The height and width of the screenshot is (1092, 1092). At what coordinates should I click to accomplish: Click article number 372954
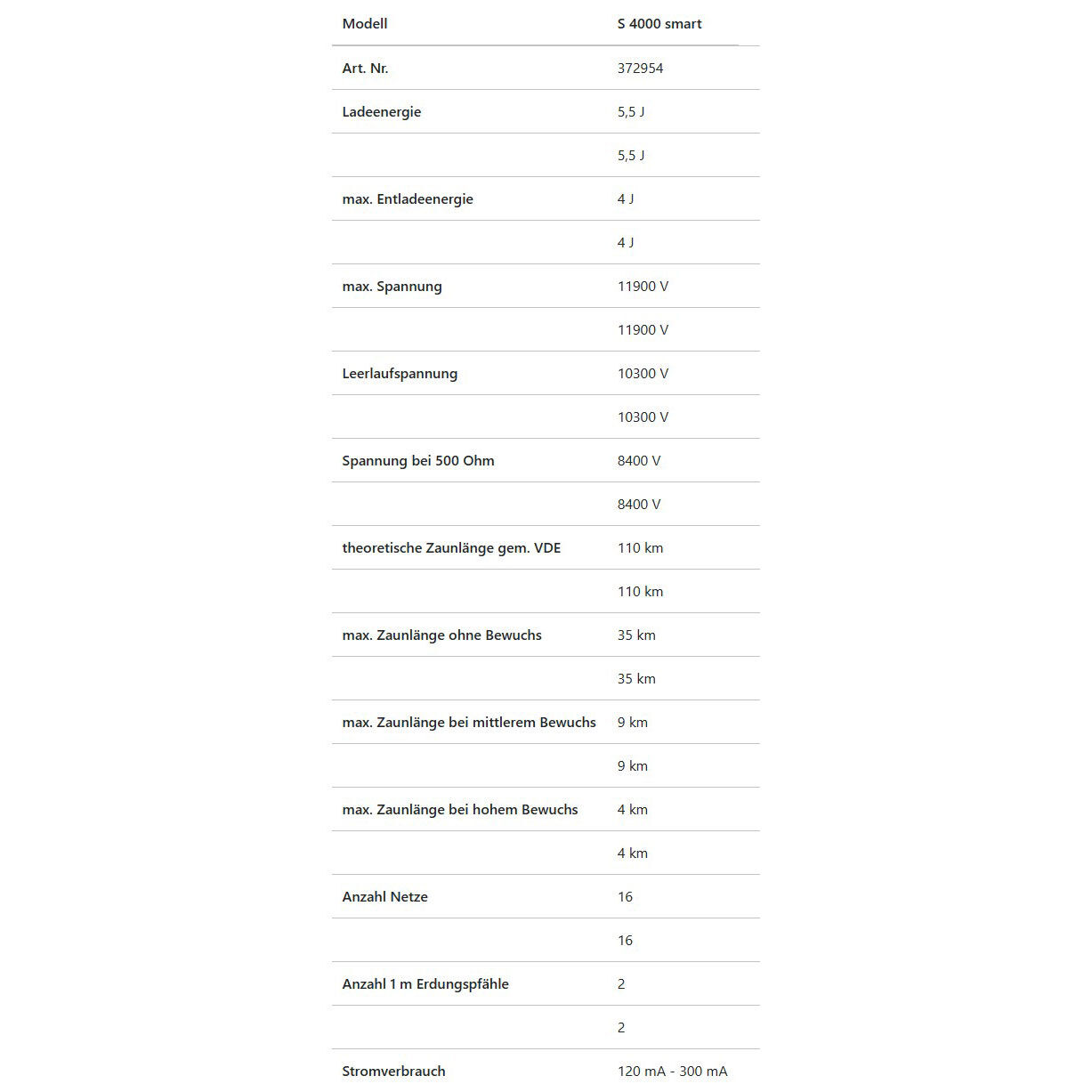point(640,68)
